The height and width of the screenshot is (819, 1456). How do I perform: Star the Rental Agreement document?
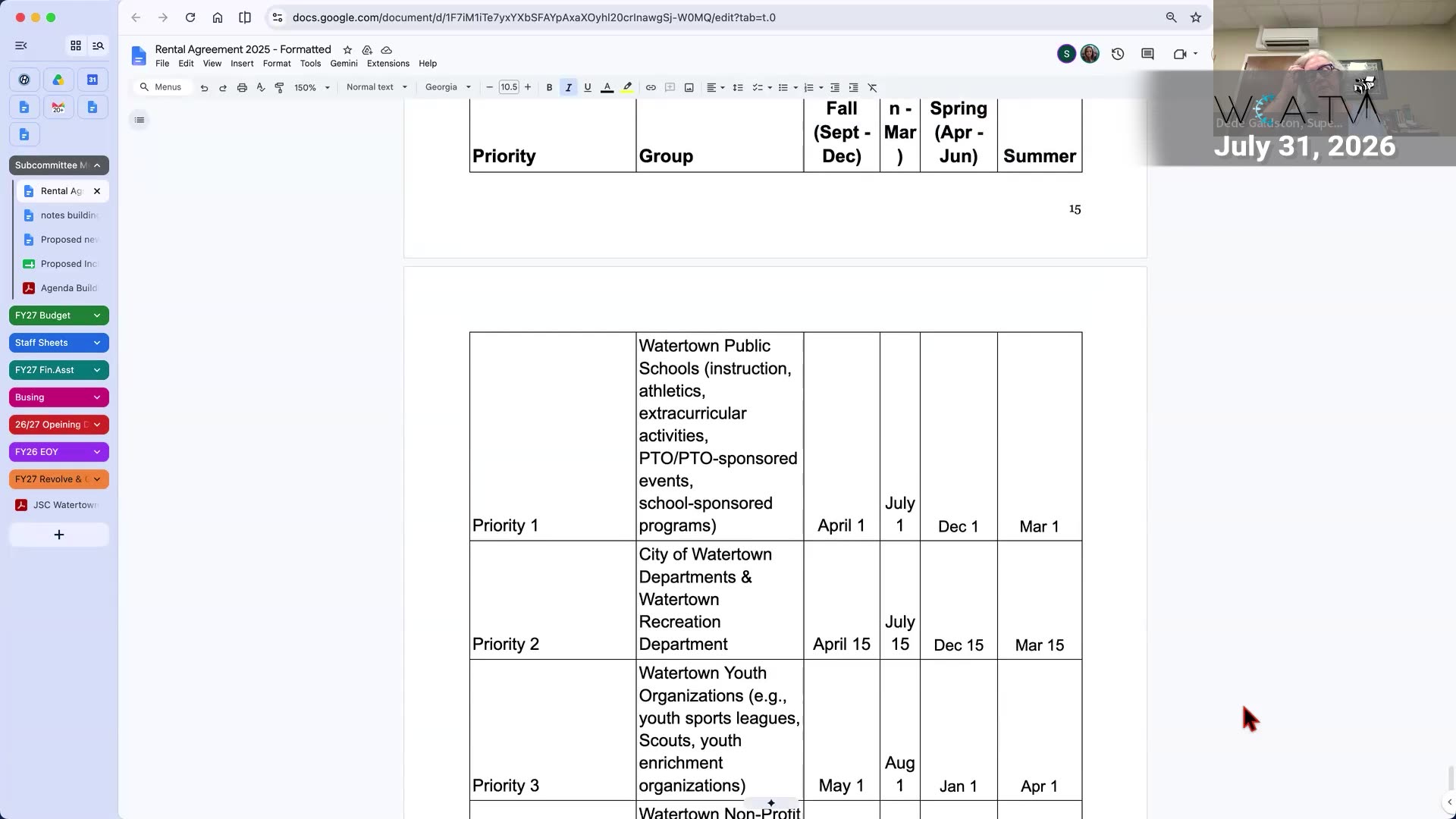coord(347,50)
